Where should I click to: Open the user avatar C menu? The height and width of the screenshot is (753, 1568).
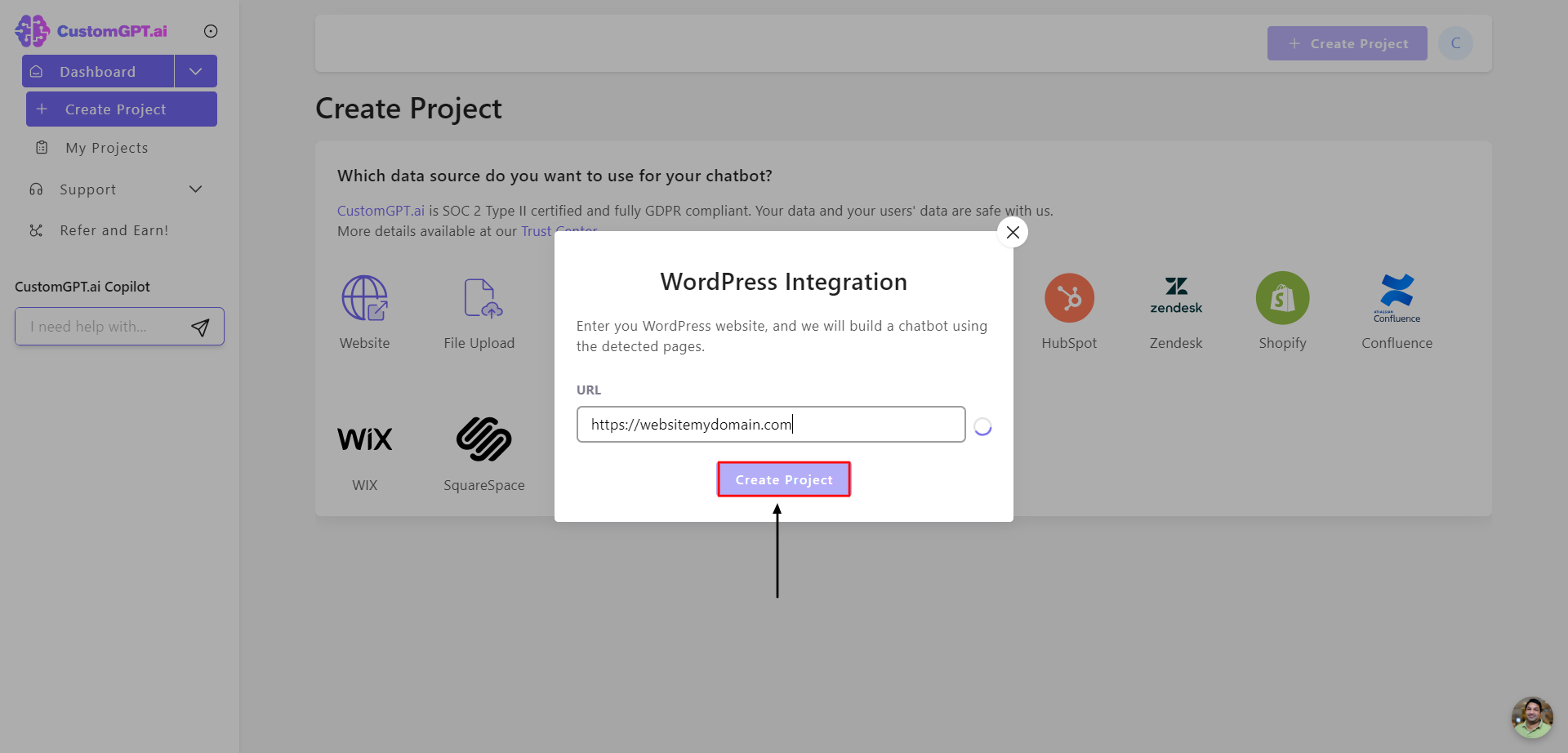[1456, 43]
